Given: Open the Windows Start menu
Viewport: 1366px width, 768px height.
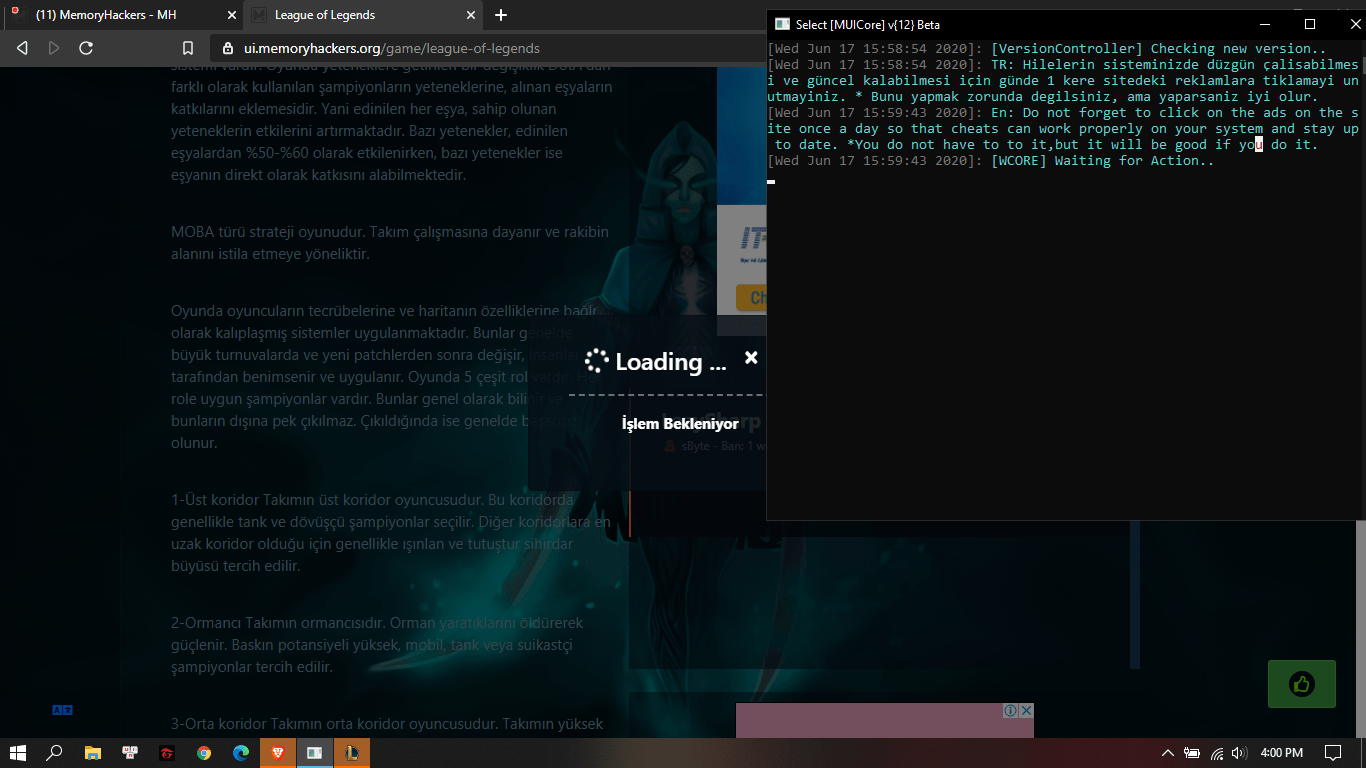Looking at the screenshot, I should pyautogui.click(x=18, y=752).
